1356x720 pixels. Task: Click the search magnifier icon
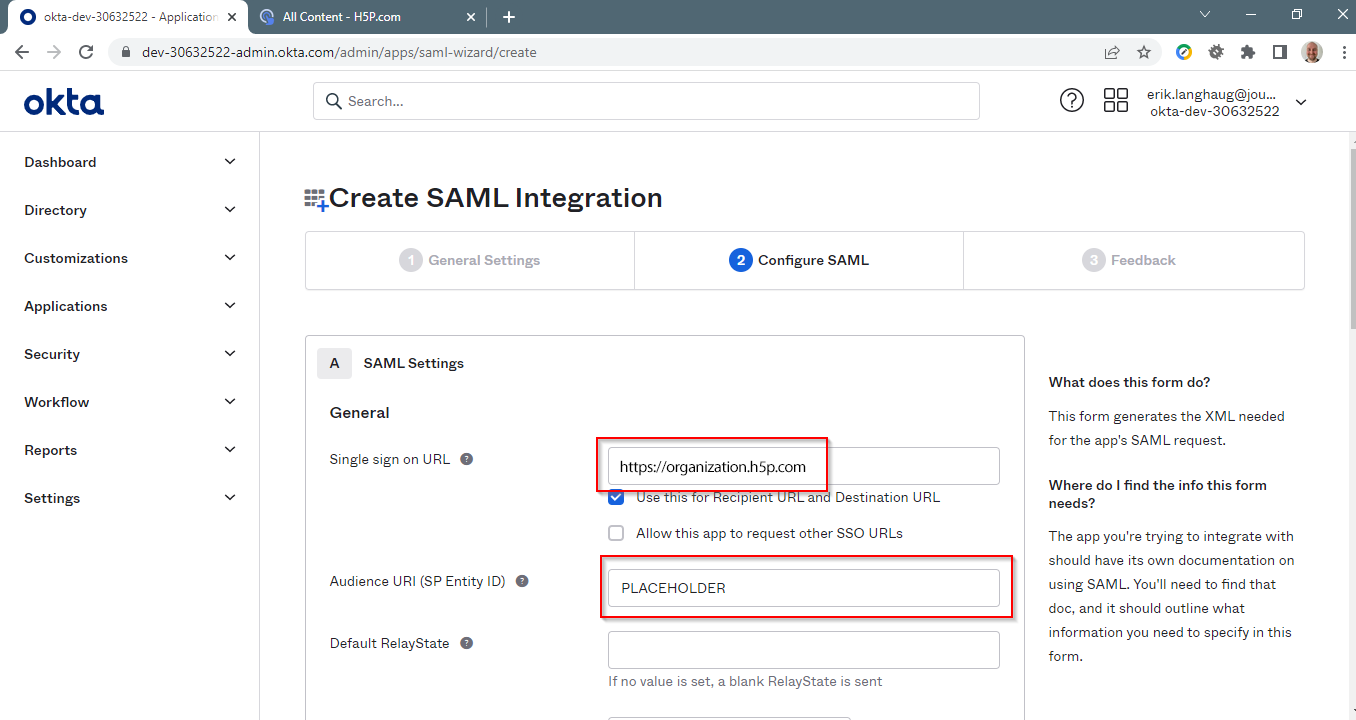click(333, 101)
